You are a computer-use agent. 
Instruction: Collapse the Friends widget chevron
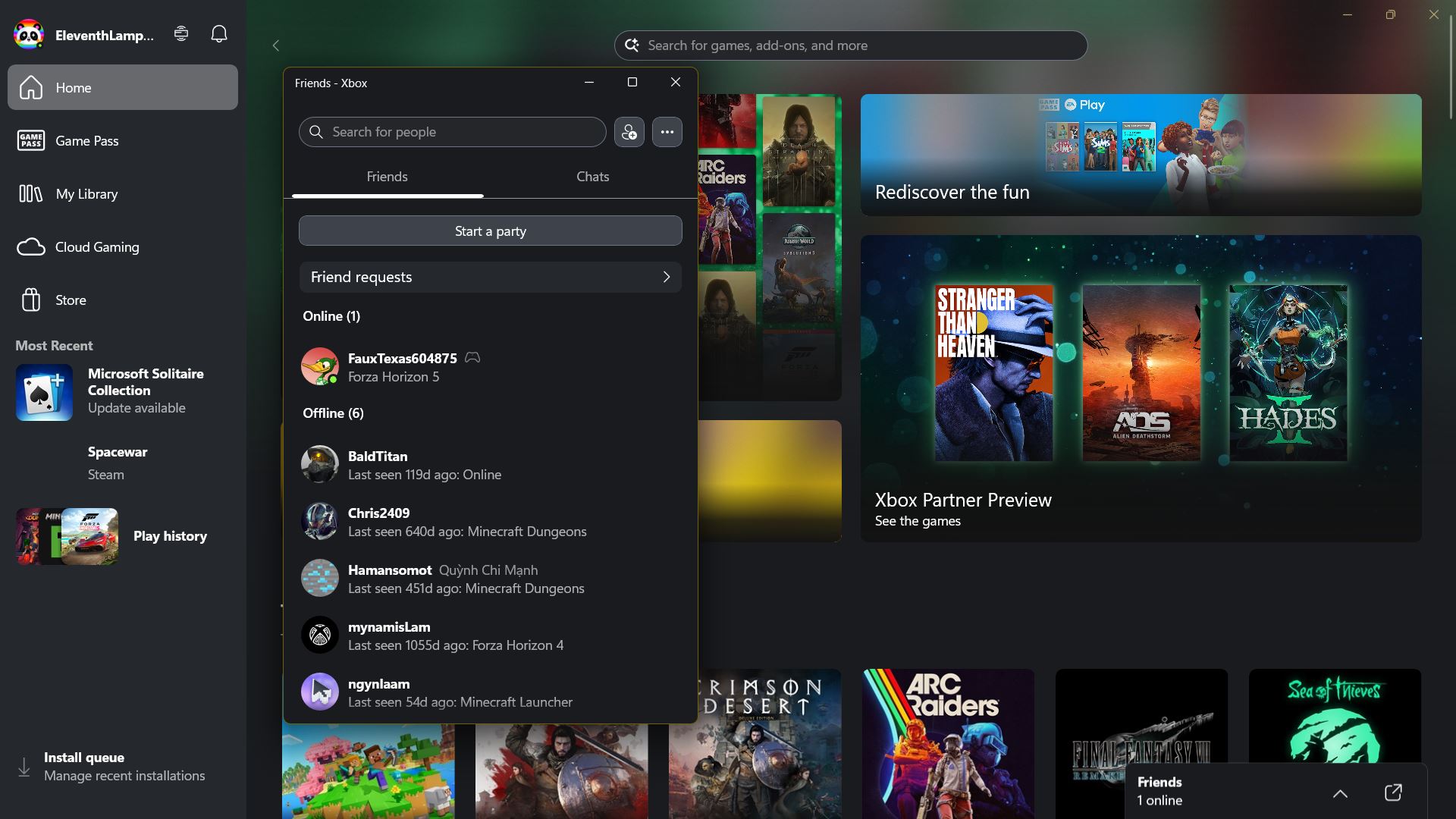[x=1340, y=793]
